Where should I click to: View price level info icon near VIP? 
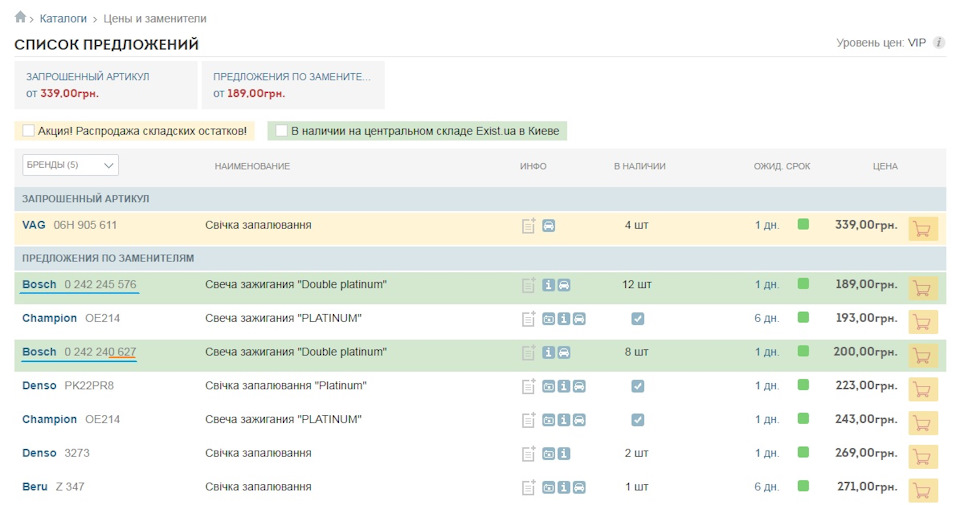point(939,43)
